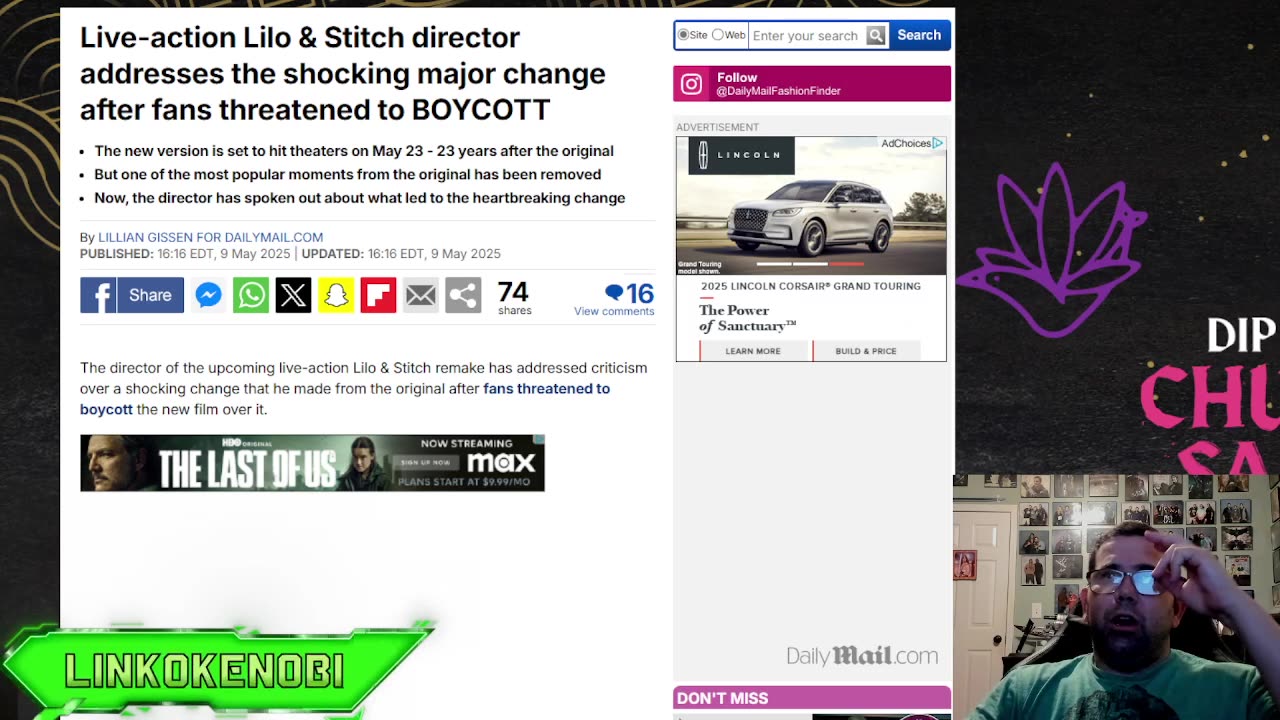The image size is (1280, 720).
Task: Click the UPDATED date text
Action: tap(401, 254)
